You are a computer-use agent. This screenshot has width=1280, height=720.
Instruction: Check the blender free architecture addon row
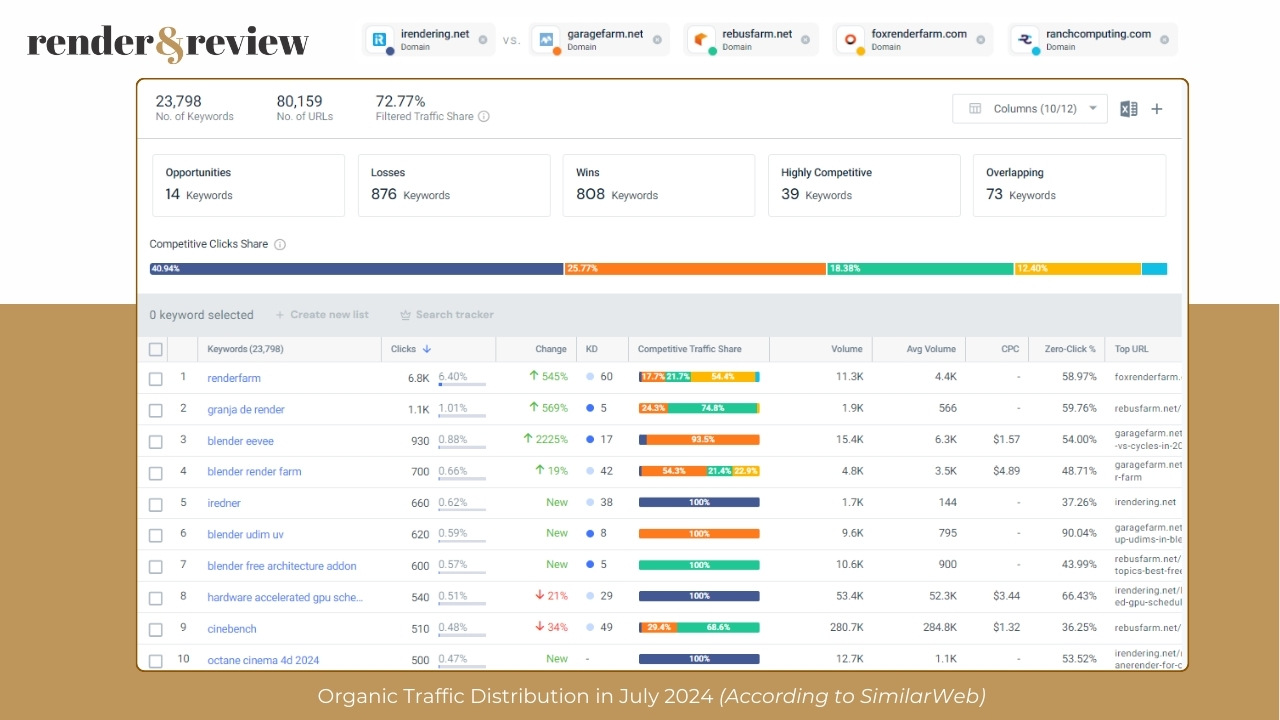click(x=155, y=566)
